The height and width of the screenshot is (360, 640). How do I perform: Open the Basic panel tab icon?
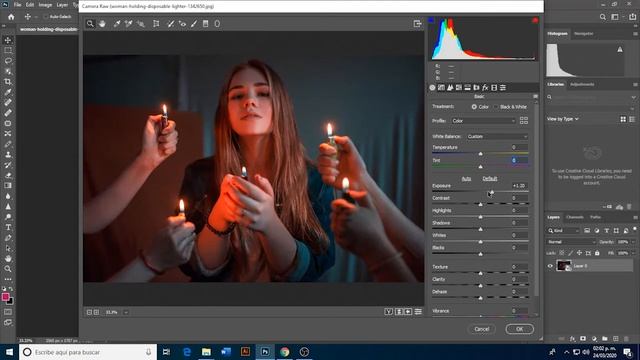[x=432, y=88]
